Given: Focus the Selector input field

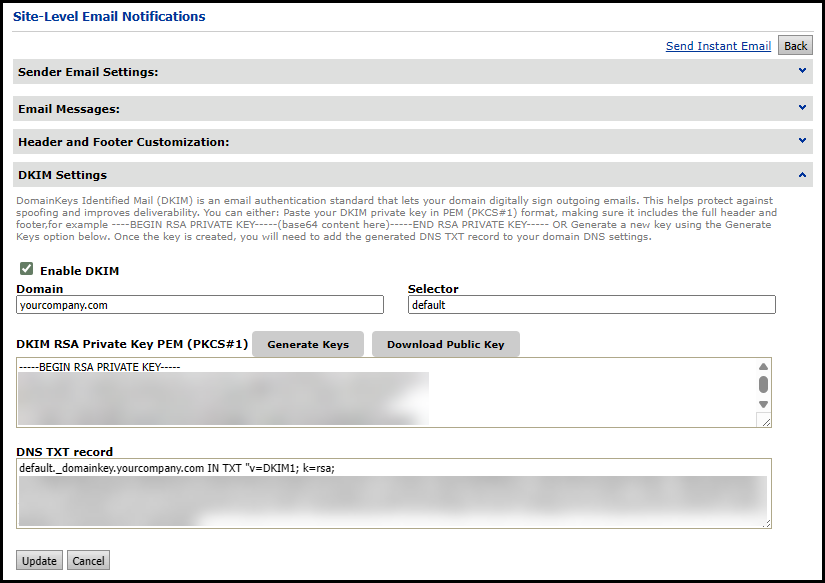Looking at the screenshot, I should 591,305.
